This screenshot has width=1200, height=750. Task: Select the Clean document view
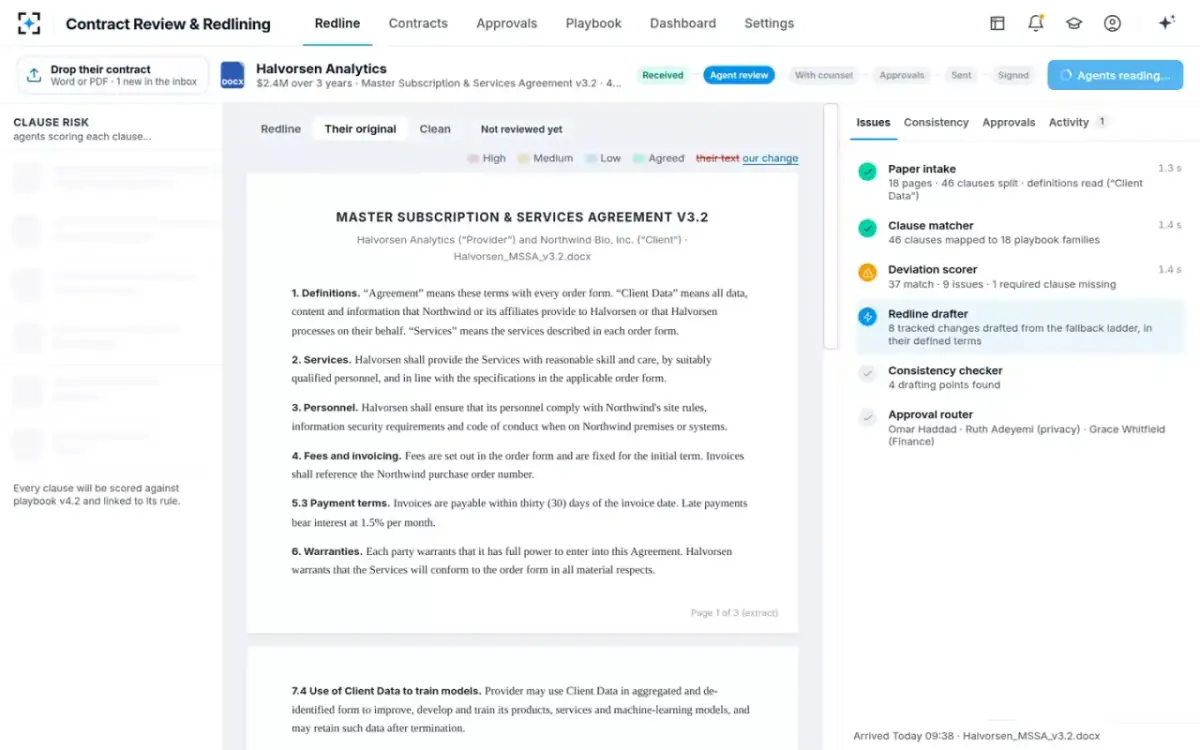435,129
